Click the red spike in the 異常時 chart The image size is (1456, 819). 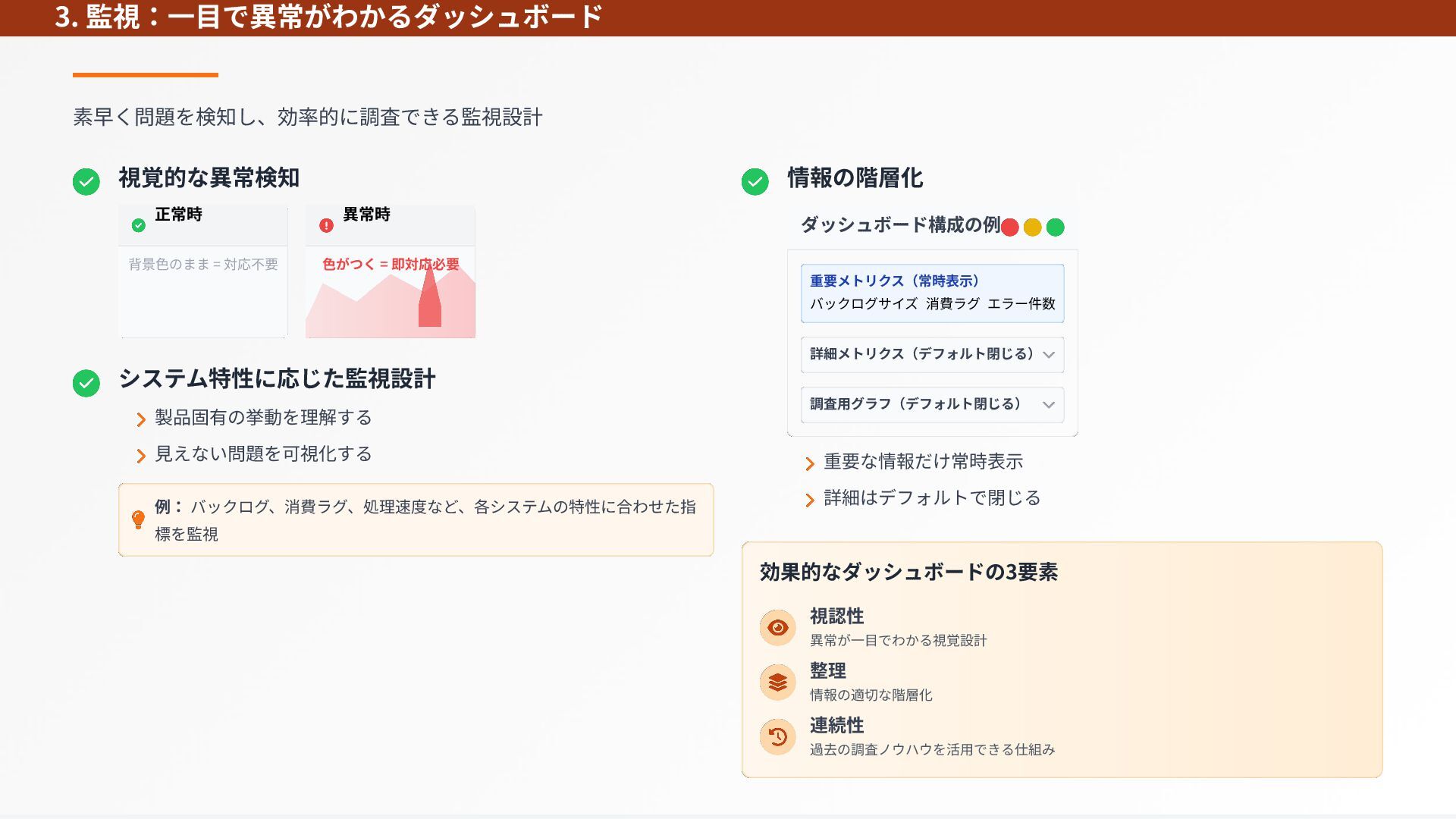tap(430, 303)
